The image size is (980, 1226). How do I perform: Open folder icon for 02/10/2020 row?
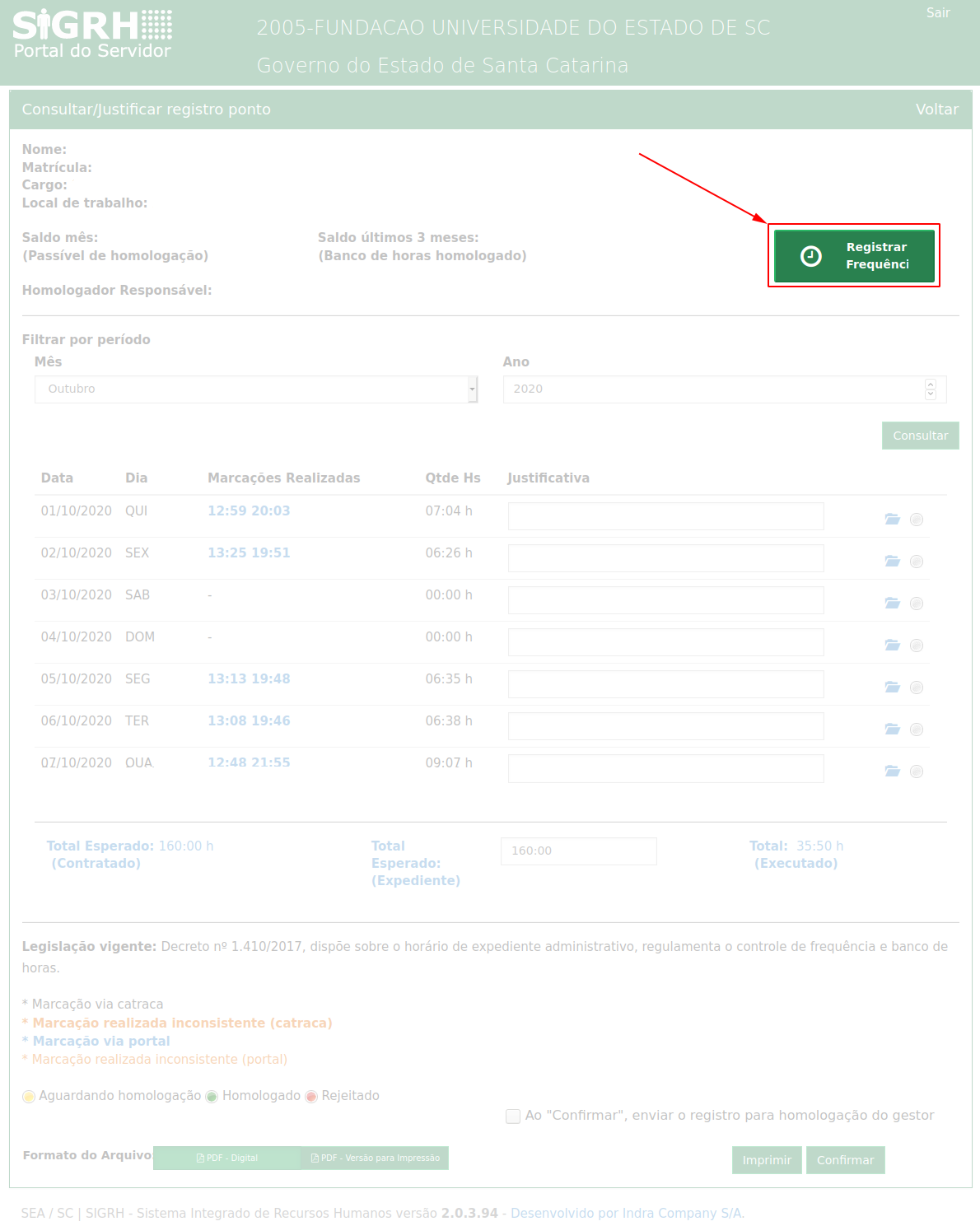pos(892,561)
